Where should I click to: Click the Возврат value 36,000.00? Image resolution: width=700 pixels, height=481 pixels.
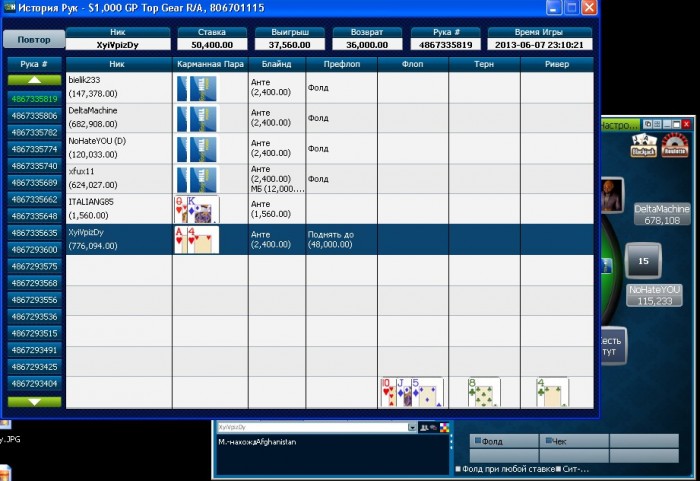[367, 45]
